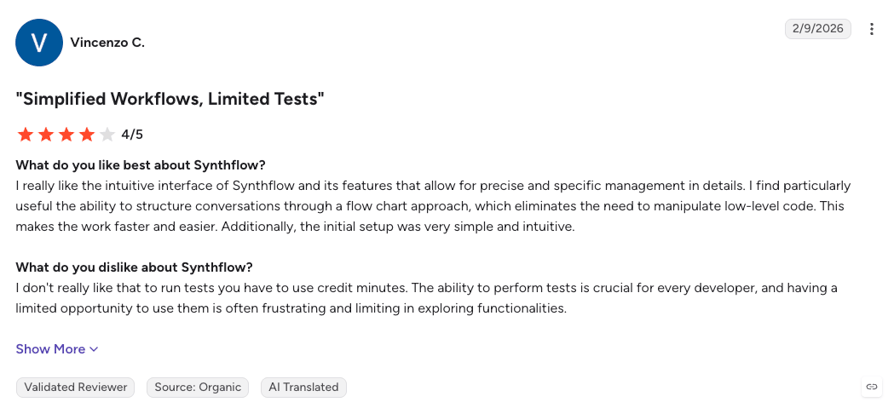Viewport: 894px width, 408px height.
Task: Open reviewer profile Vincenzo C.
Action: [107, 43]
